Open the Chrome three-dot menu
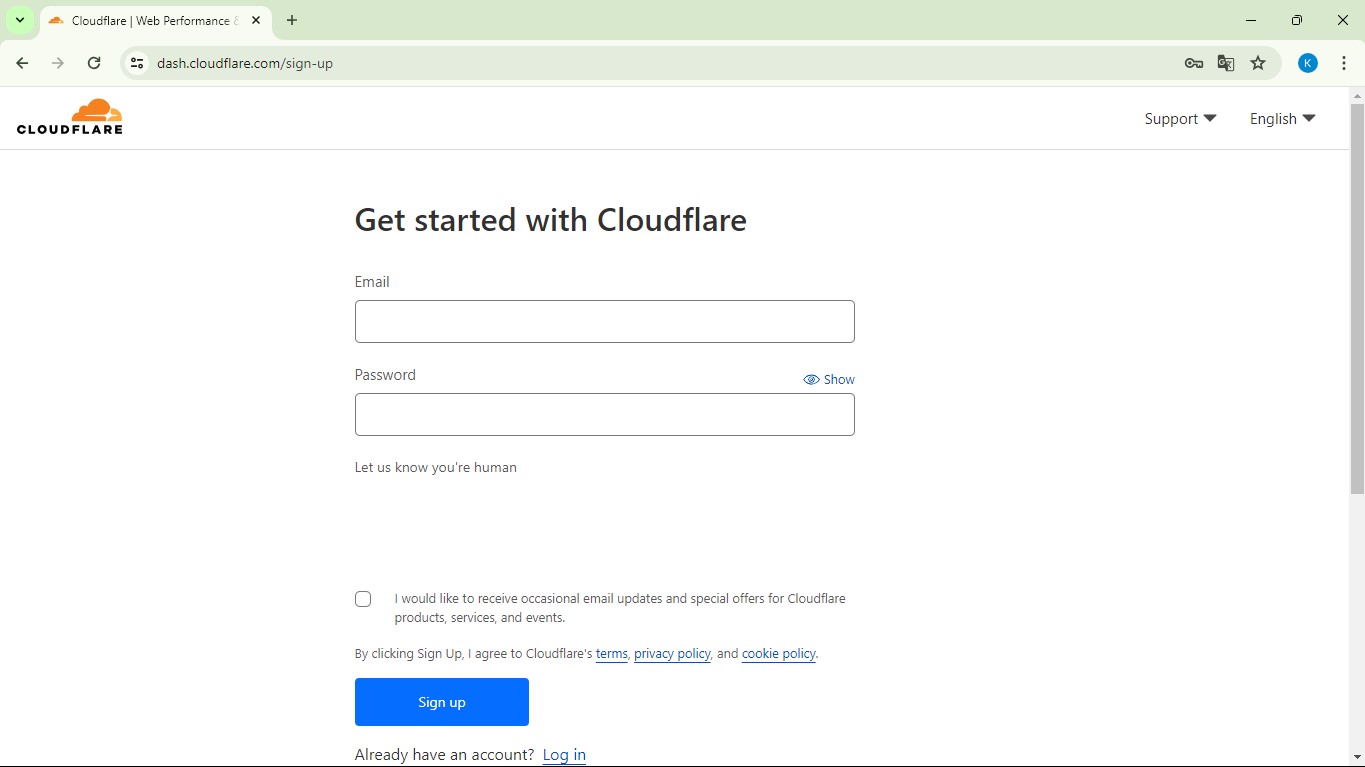Image resolution: width=1365 pixels, height=767 pixels. tap(1344, 63)
